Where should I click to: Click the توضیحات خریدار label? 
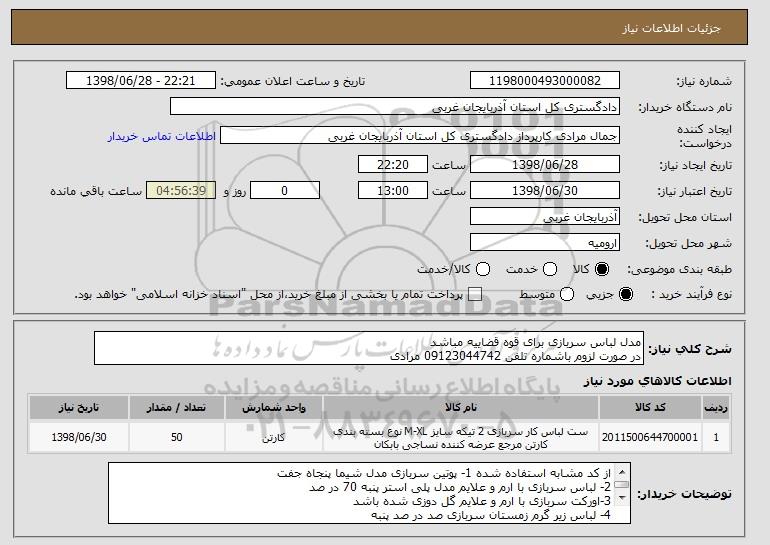tap(684, 494)
